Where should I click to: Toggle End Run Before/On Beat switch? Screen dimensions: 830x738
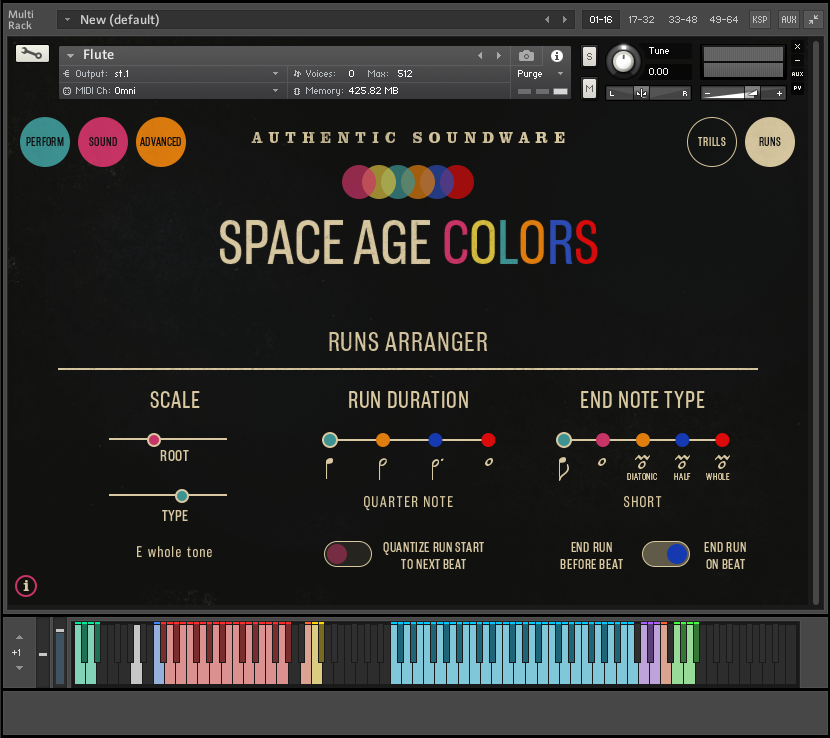[x=666, y=554]
